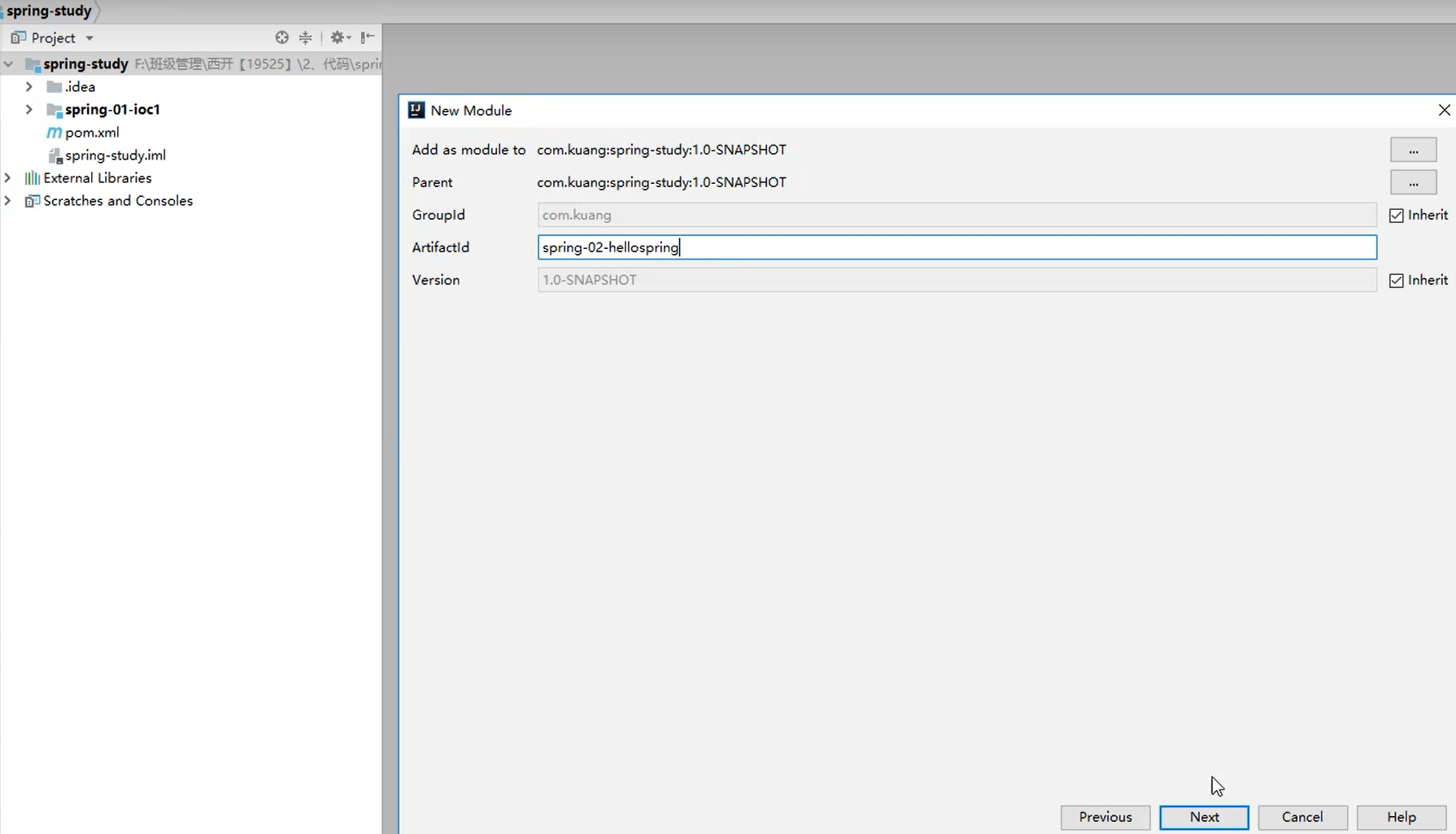Image resolution: width=1456 pixels, height=834 pixels.
Task: Expand the .idea folder
Action: click(29, 86)
